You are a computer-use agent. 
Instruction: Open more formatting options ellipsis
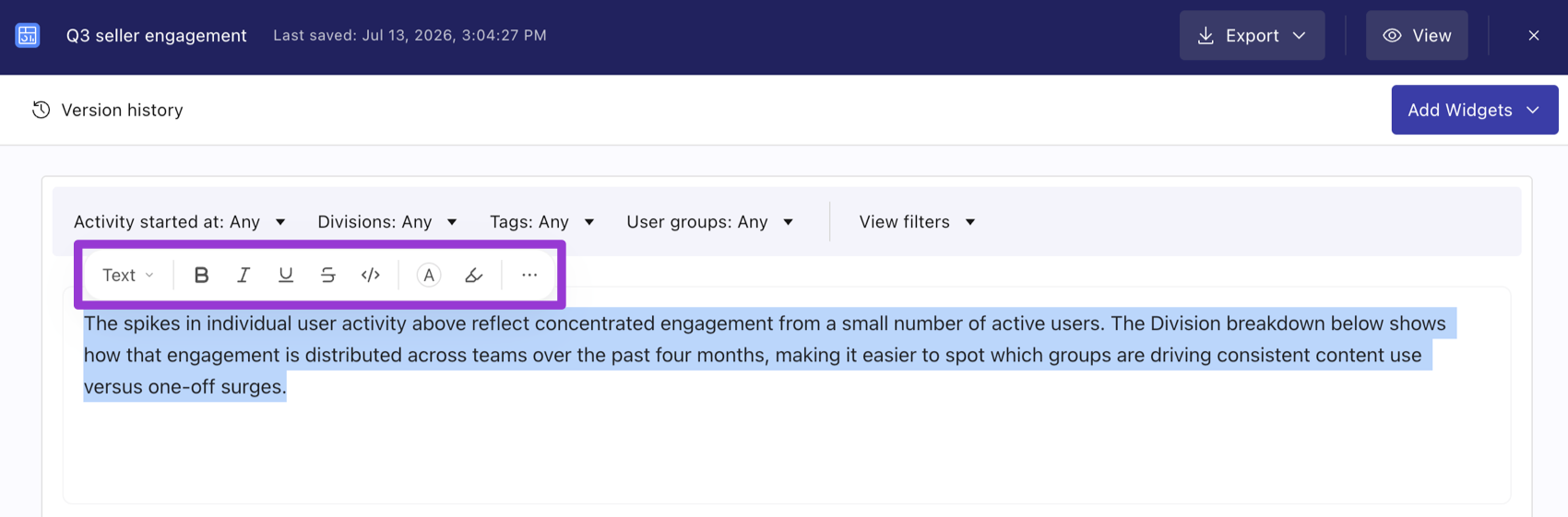529,275
